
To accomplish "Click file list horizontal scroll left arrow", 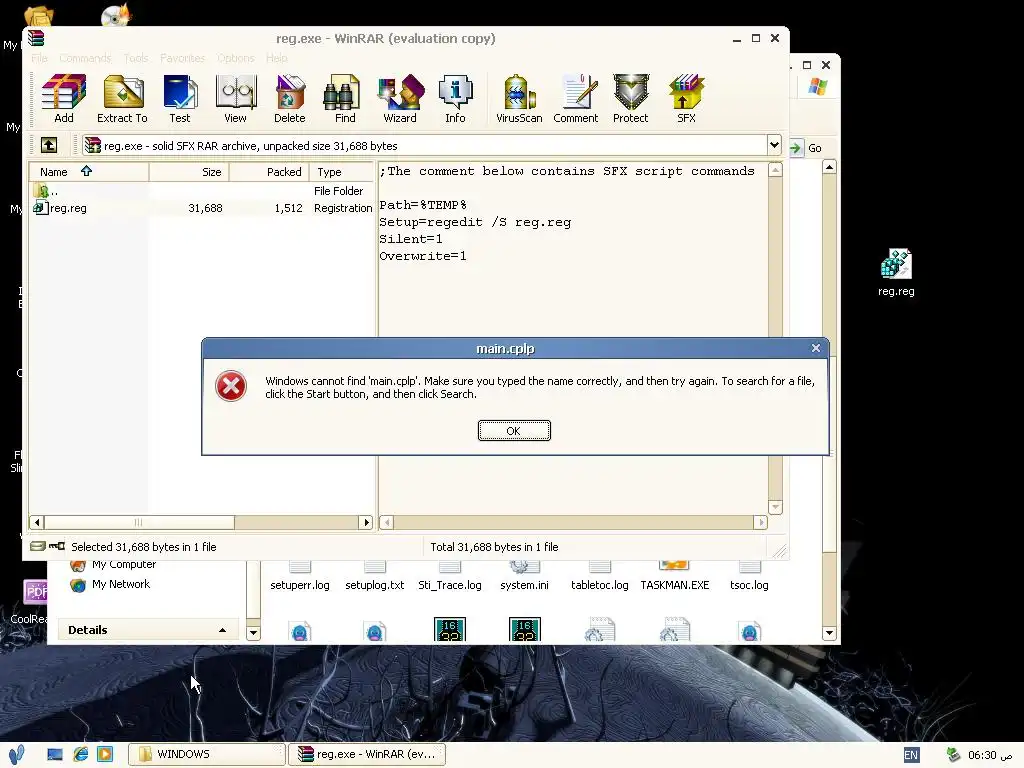I will point(37,522).
